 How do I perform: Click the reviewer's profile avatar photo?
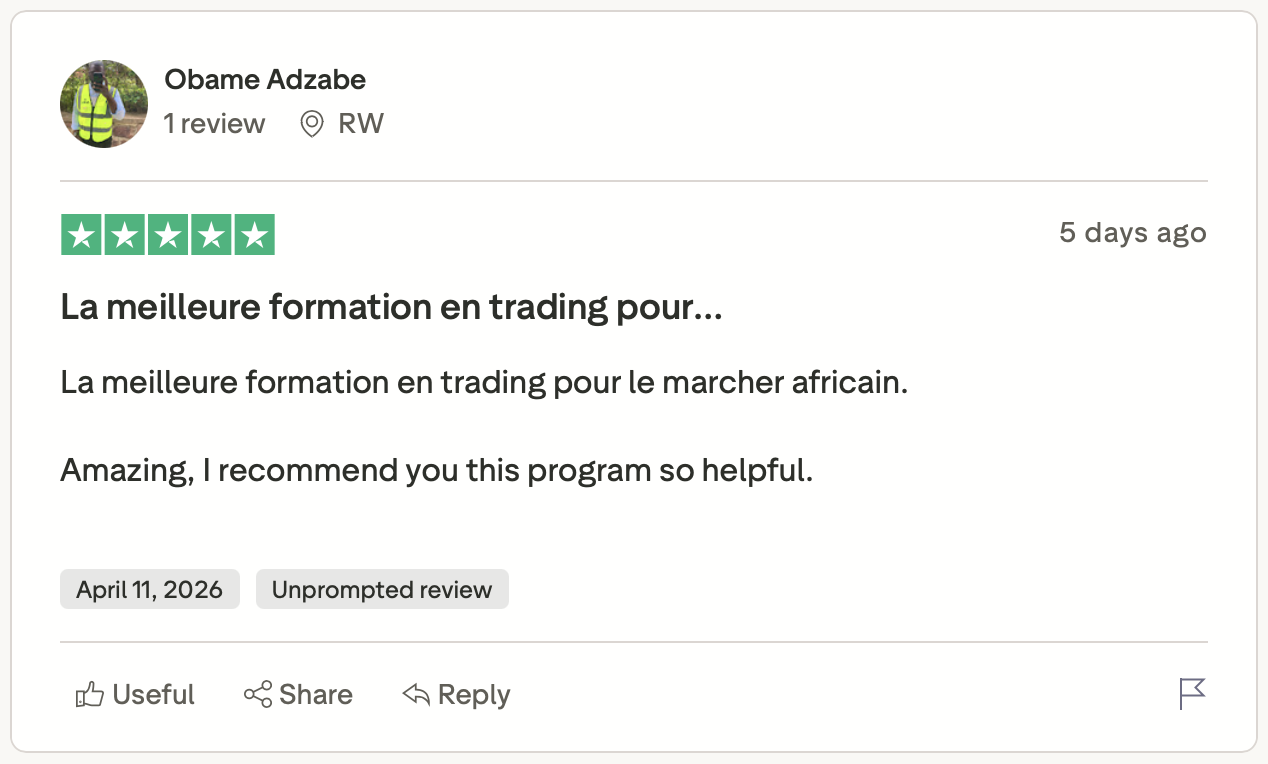[104, 104]
